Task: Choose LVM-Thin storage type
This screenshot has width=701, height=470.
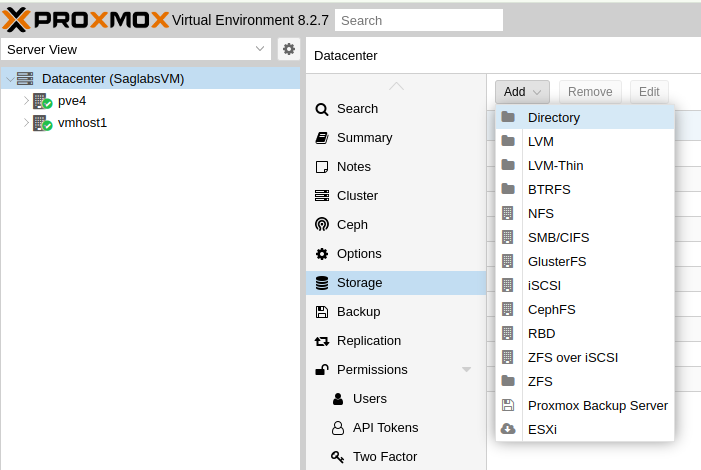Action: [585, 165]
